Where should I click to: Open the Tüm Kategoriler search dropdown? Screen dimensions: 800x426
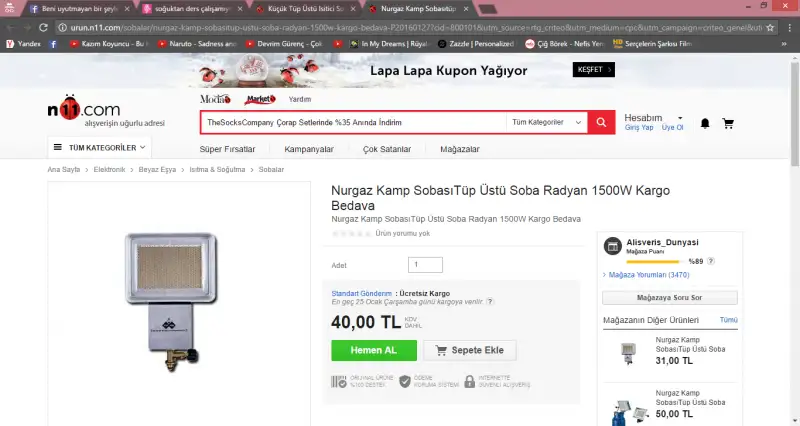546,122
